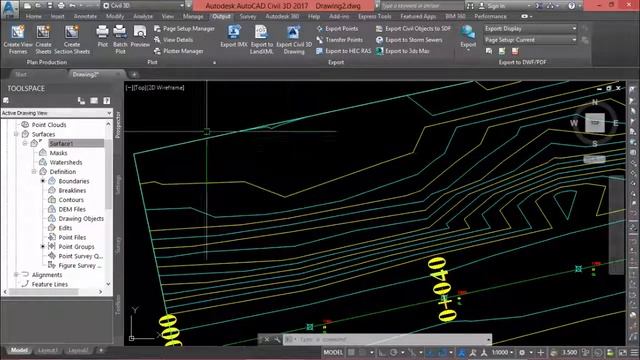Select Breaklines in the tree
Image resolution: width=640 pixels, height=360 pixels.
(72, 190)
